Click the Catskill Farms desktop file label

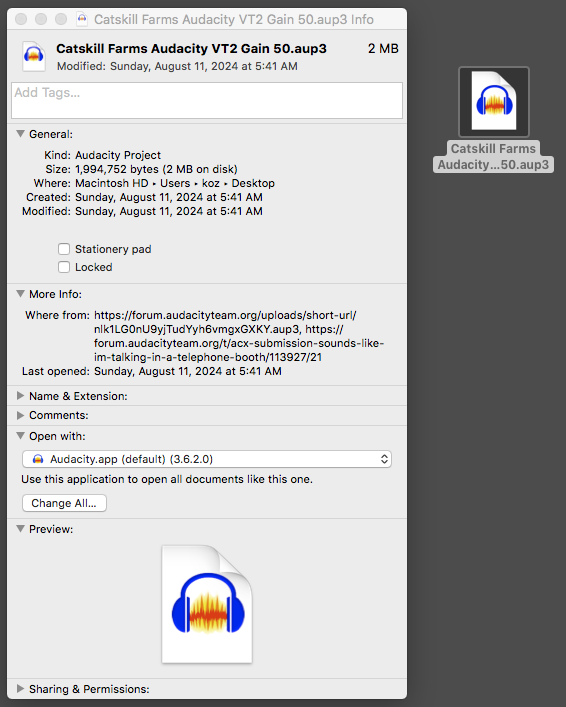pos(493,156)
